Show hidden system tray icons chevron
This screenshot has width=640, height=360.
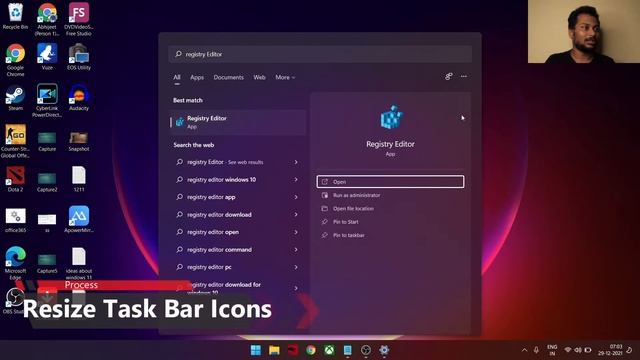pos(524,350)
